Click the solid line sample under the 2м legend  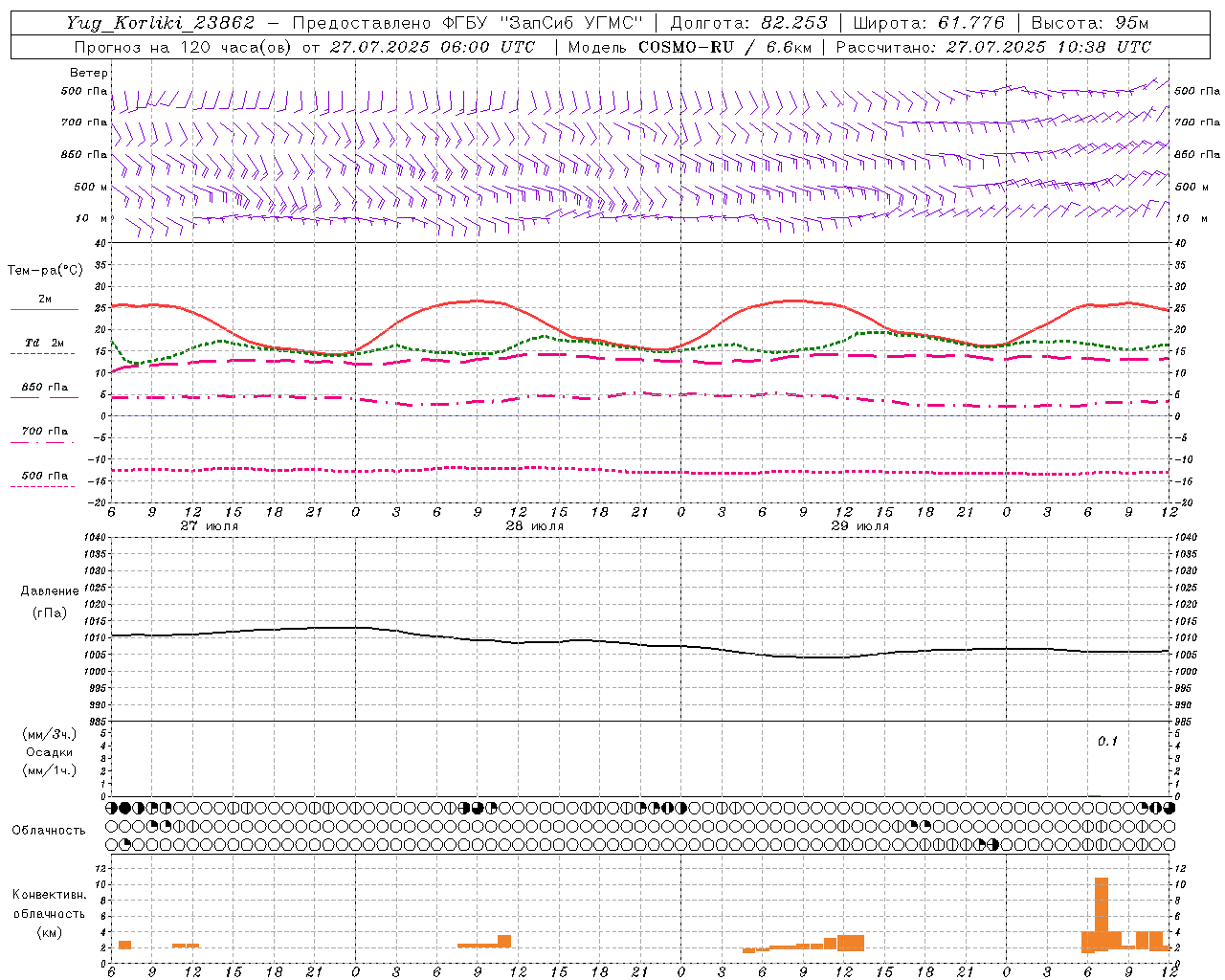[44, 309]
